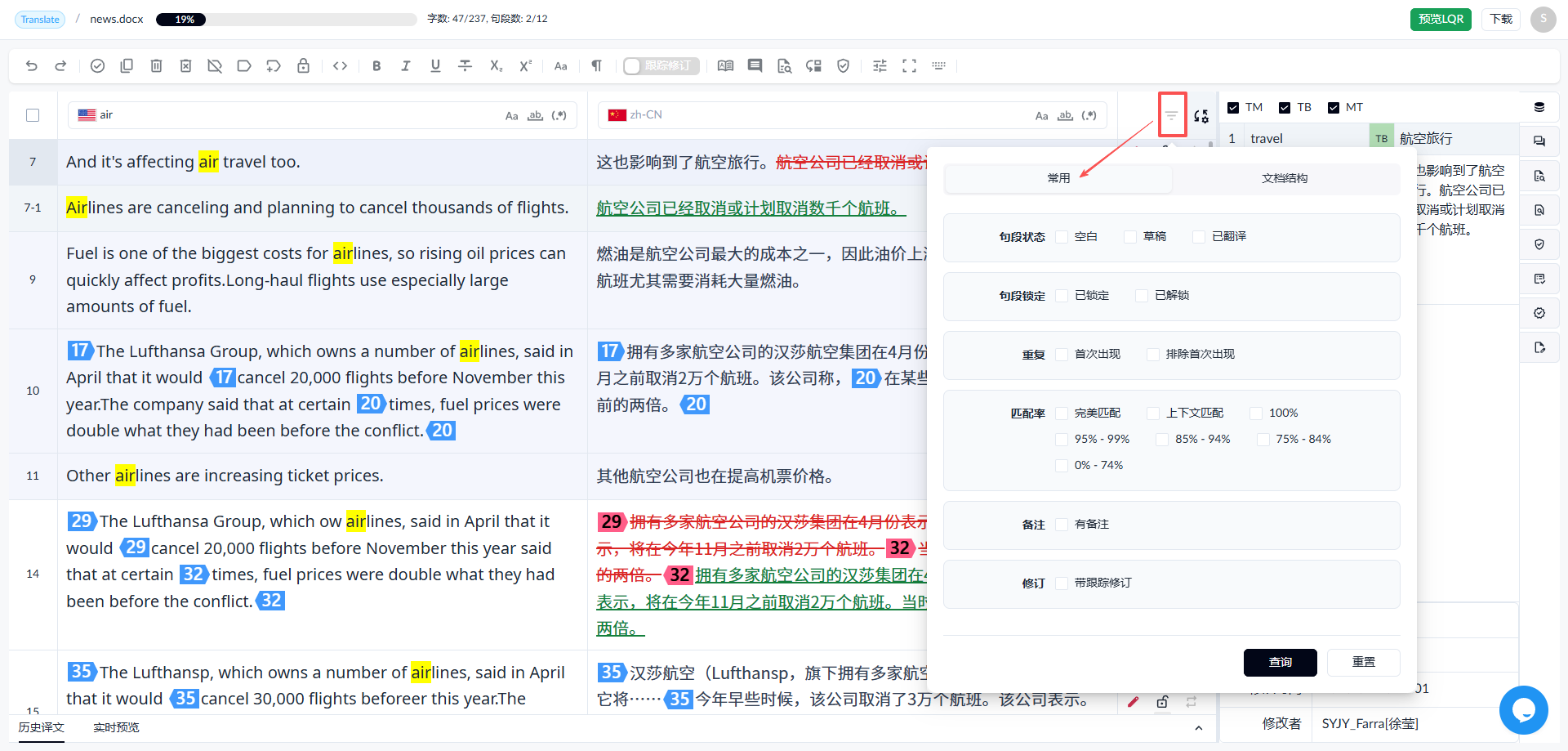
Task: Click the 查询 button
Action: (1280, 662)
